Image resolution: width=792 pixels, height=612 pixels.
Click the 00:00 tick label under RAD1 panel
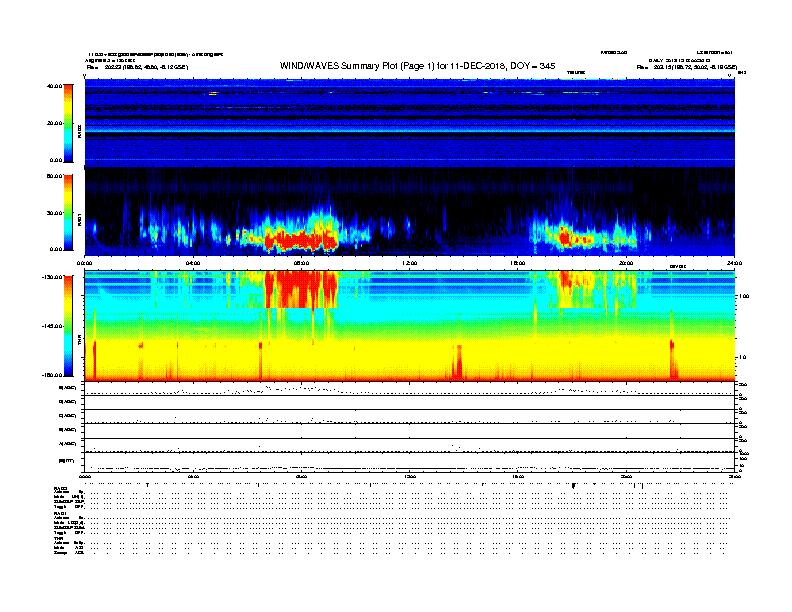click(x=84, y=263)
